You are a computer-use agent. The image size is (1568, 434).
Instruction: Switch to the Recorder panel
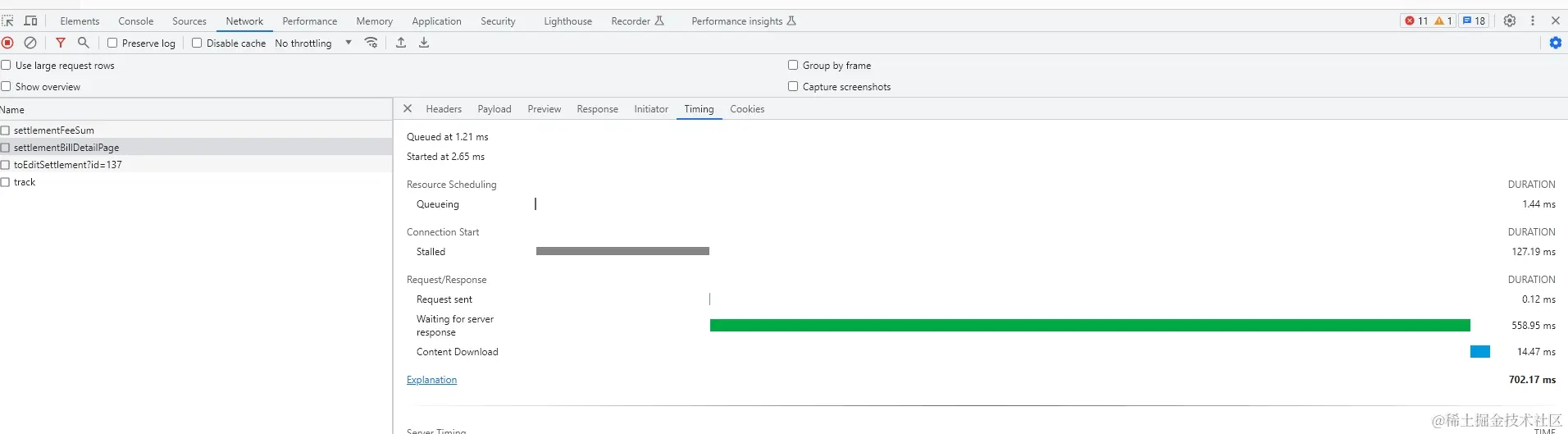point(637,21)
